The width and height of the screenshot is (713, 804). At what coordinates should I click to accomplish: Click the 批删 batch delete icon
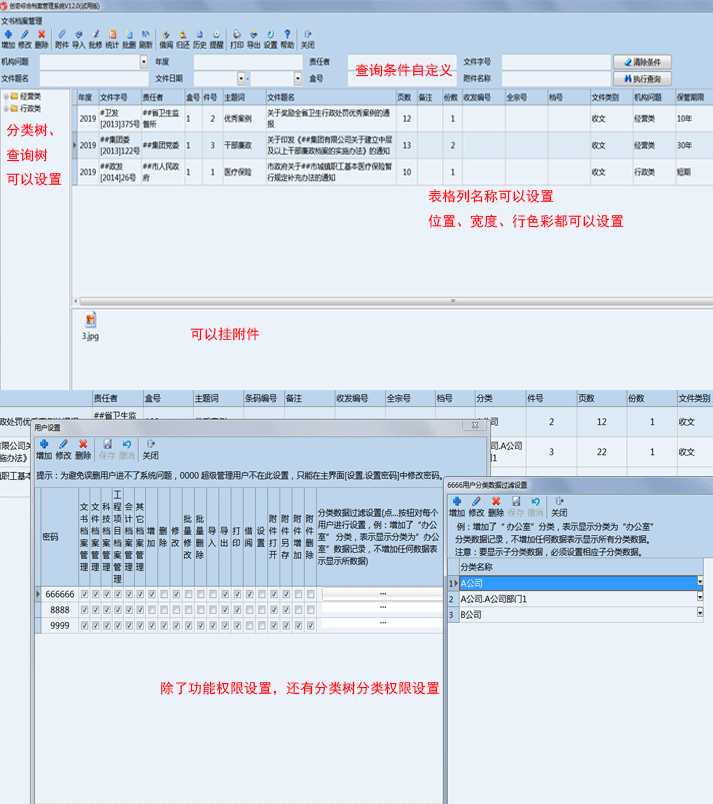(129, 34)
